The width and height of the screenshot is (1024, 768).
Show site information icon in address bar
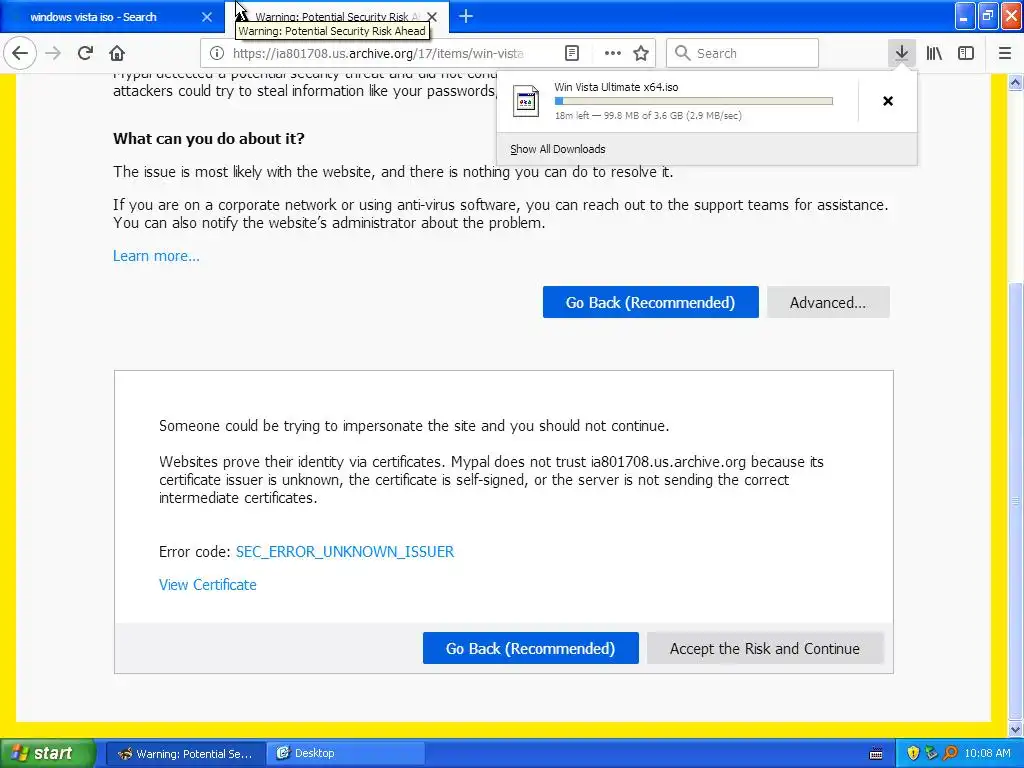coord(217,54)
